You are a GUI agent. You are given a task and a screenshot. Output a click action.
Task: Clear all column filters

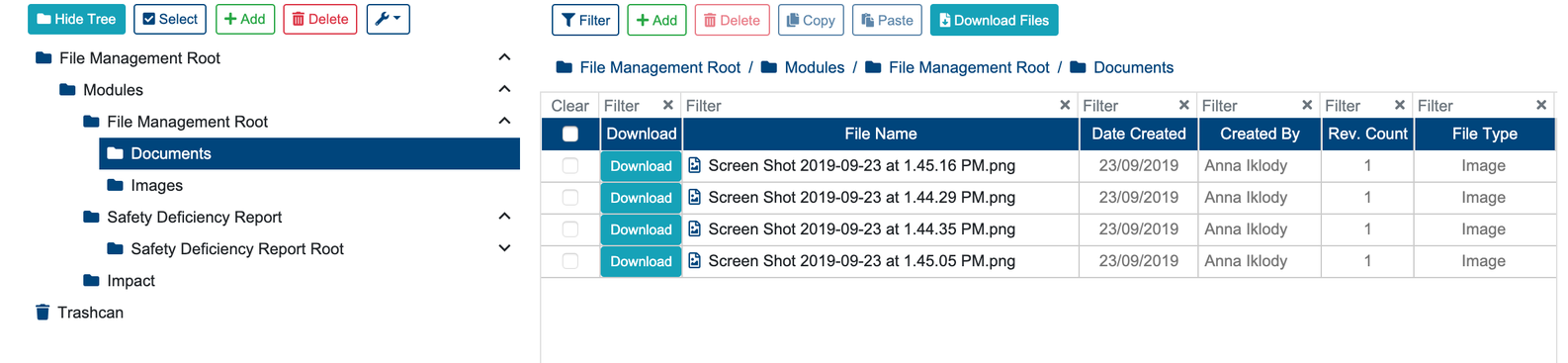(569, 106)
